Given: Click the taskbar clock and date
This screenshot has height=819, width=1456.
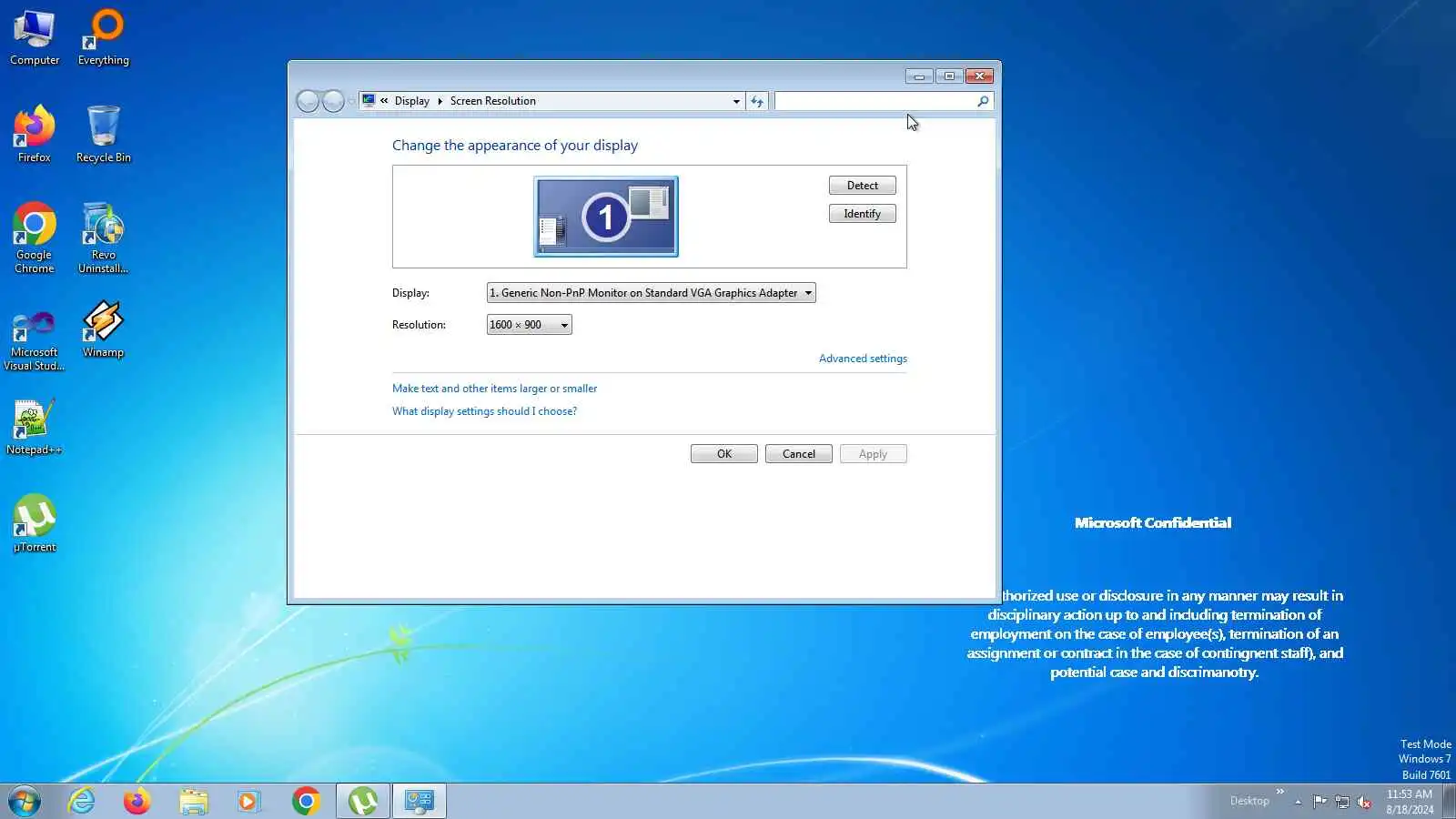Looking at the screenshot, I should [x=1410, y=802].
